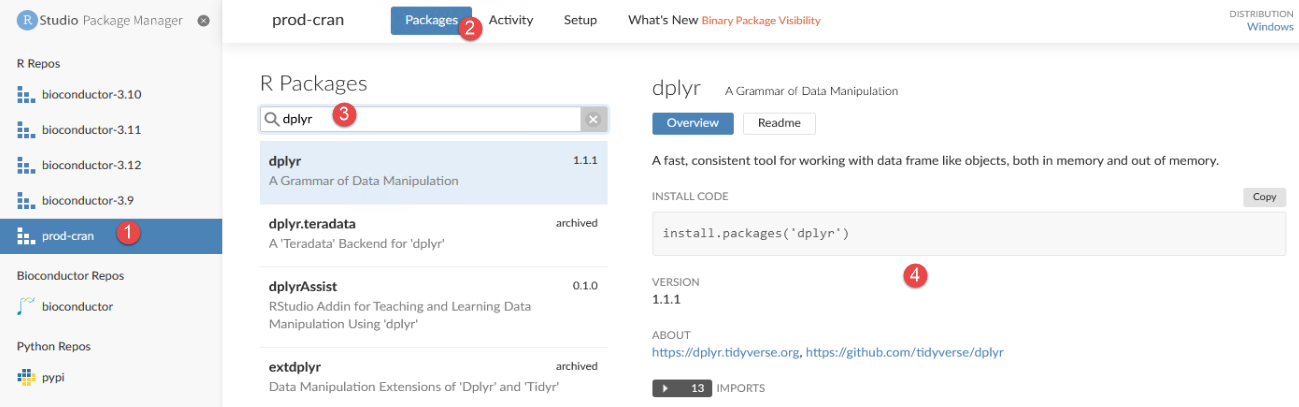This screenshot has height=407, width=1299.
Task: Open the github.com/tidyverse/dplyr link
Action: pos(904,352)
